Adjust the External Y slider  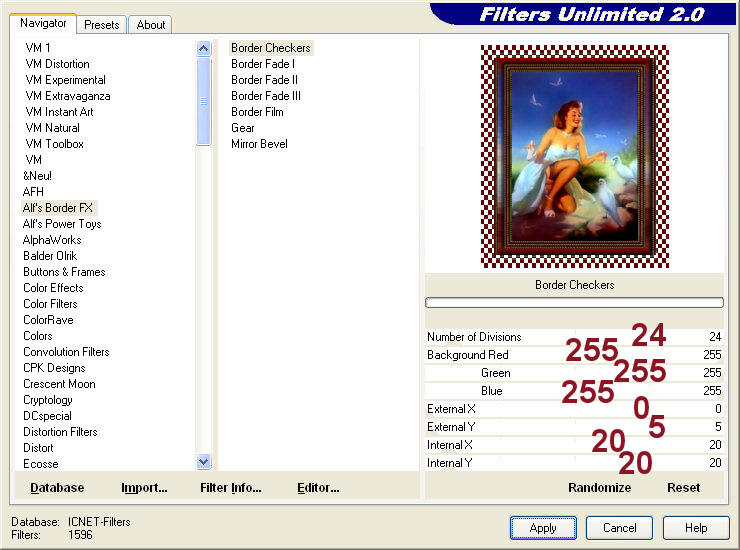point(574,426)
